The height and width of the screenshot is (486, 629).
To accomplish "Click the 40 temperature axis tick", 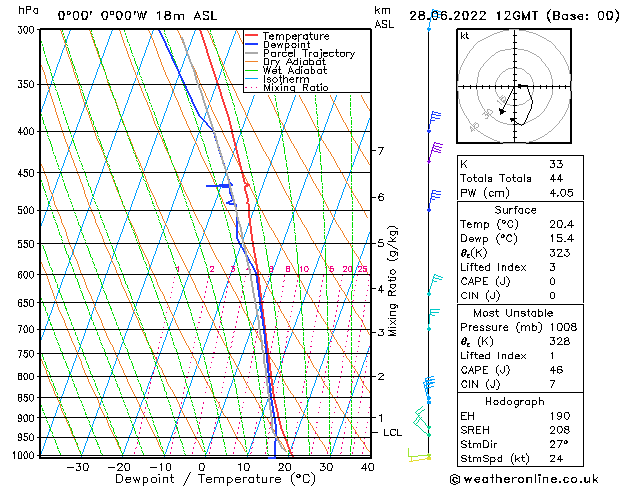I will pyautogui.click(x=367, y=468).
